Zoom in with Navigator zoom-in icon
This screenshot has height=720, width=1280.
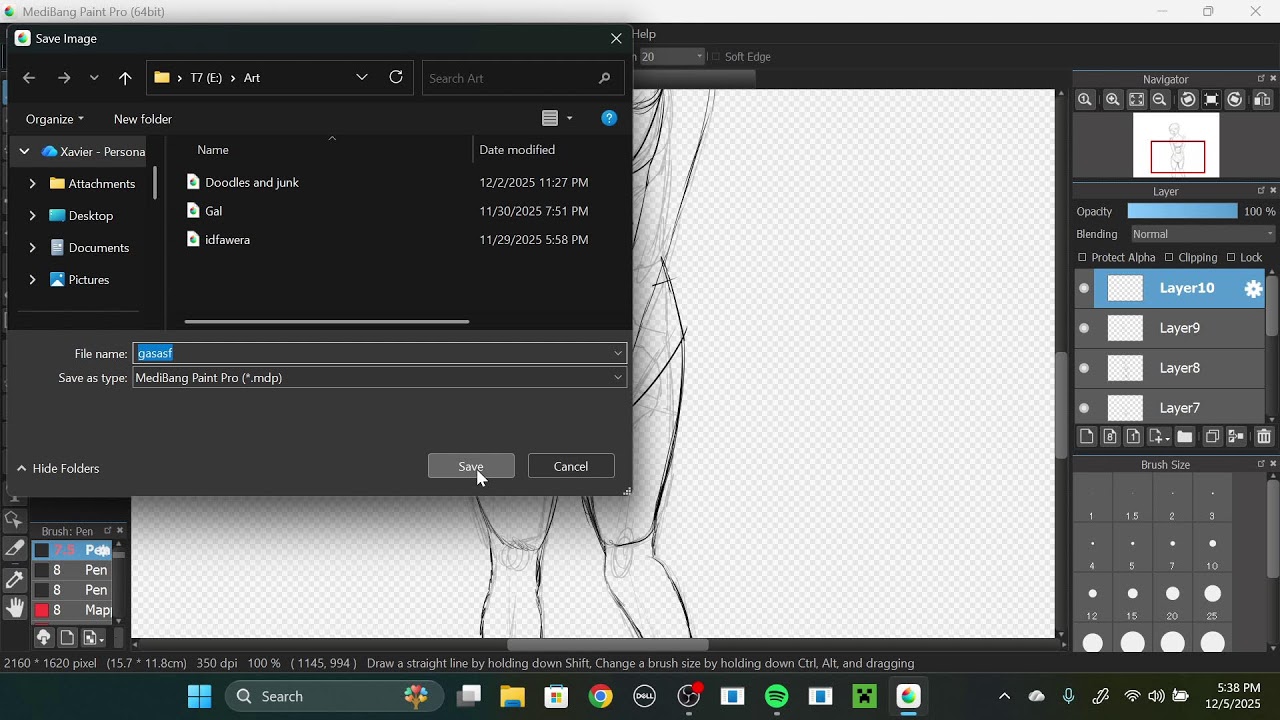pos(1112,100)
